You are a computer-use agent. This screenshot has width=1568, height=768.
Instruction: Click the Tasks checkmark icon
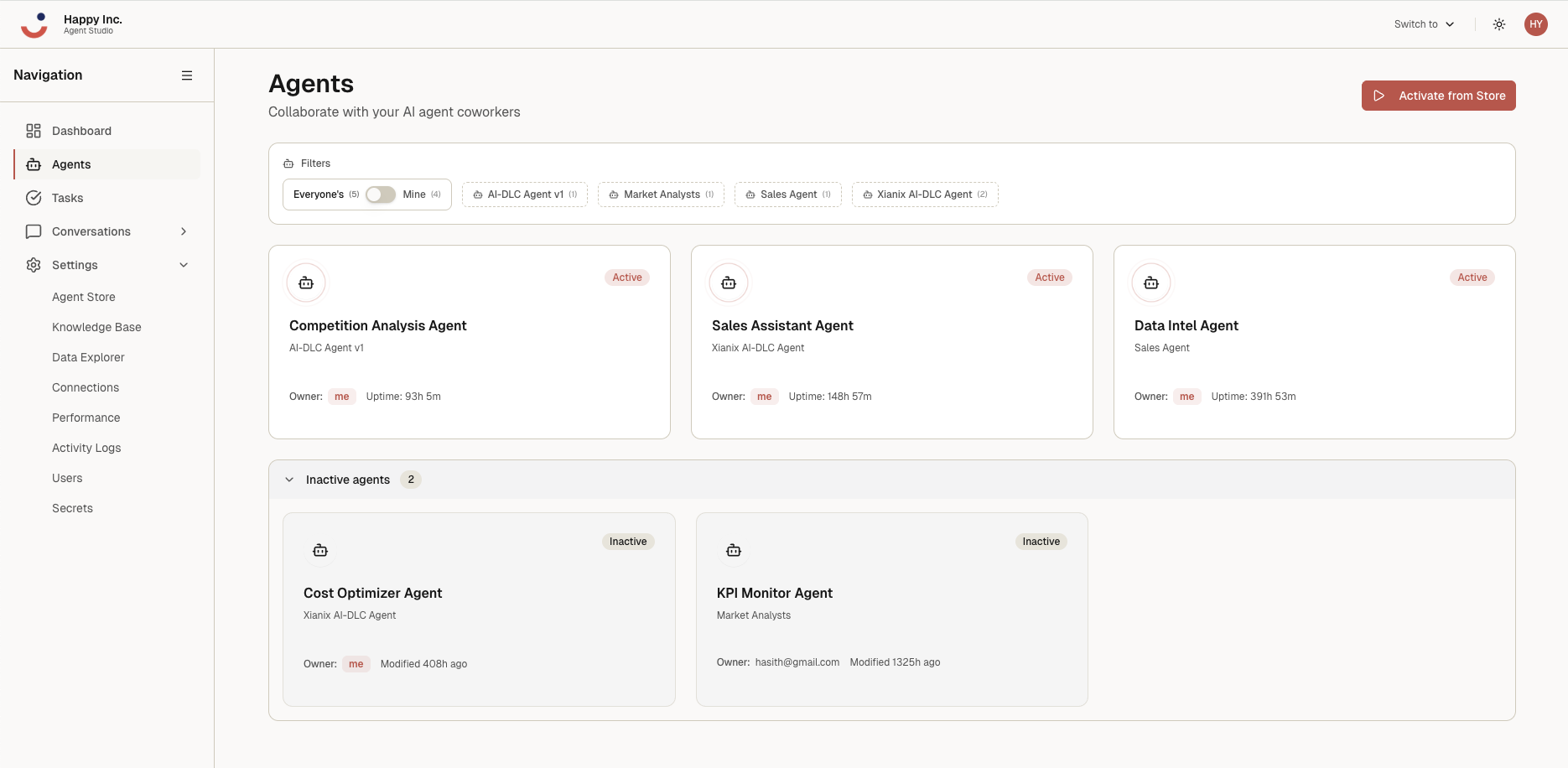click(33, 198)
